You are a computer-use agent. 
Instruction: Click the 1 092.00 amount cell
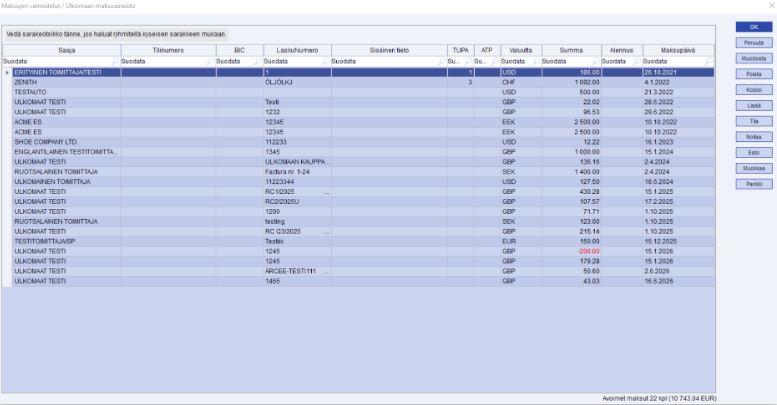(x=571, y=82)
